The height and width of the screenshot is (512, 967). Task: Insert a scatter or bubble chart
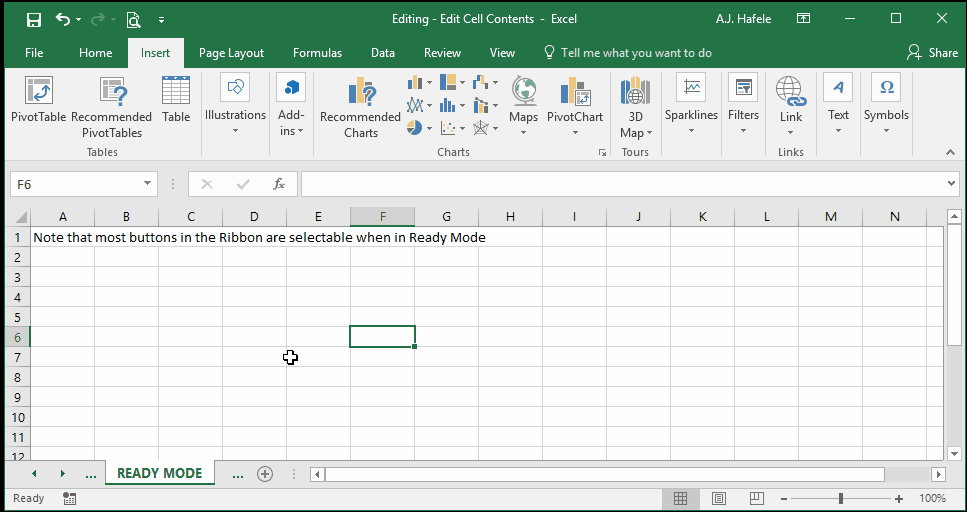453,128
